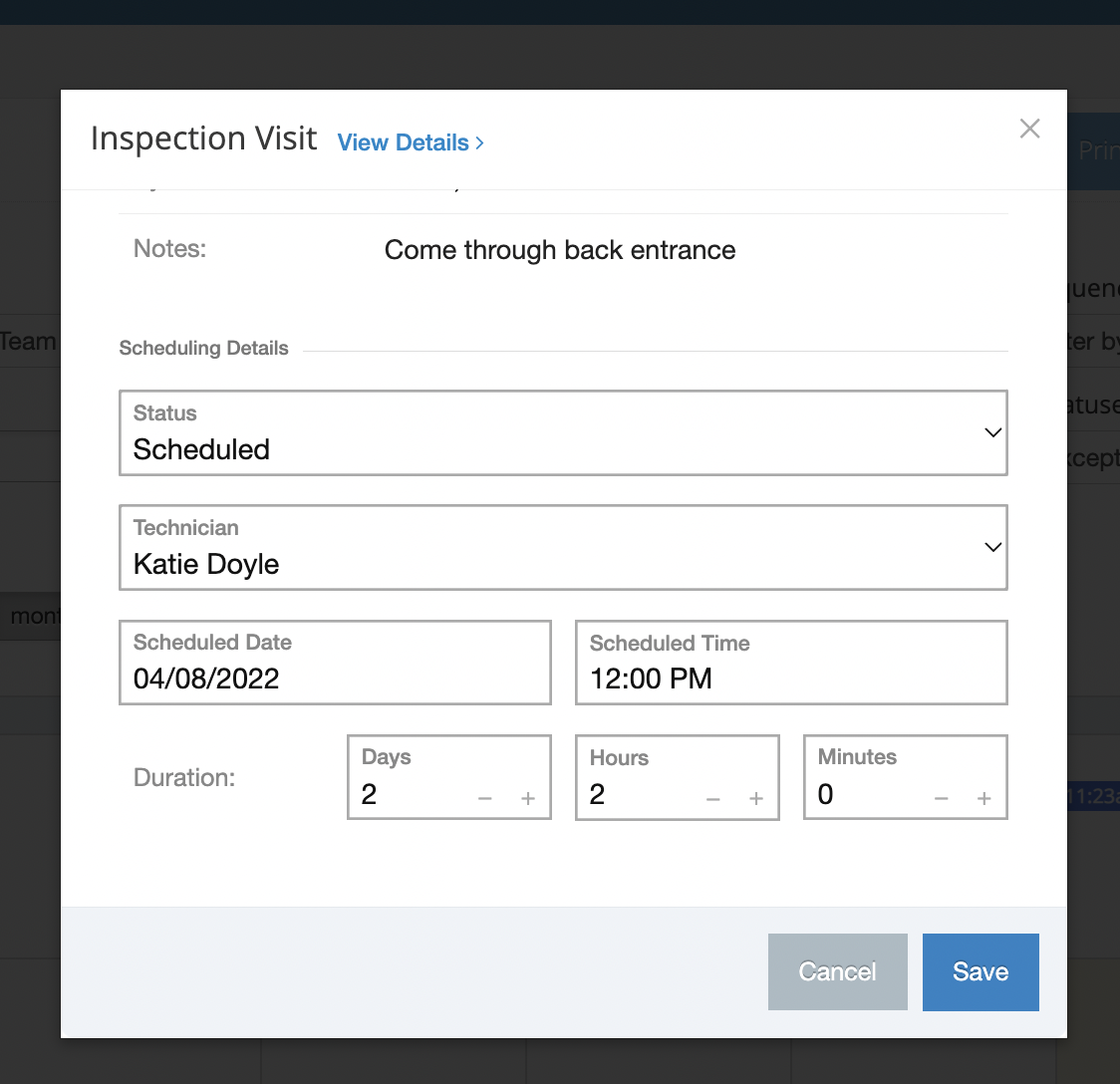This screenshot has height=1084, width=1120.
Task: Decrease the Days duration value
Action: click(x=485, y=798)
